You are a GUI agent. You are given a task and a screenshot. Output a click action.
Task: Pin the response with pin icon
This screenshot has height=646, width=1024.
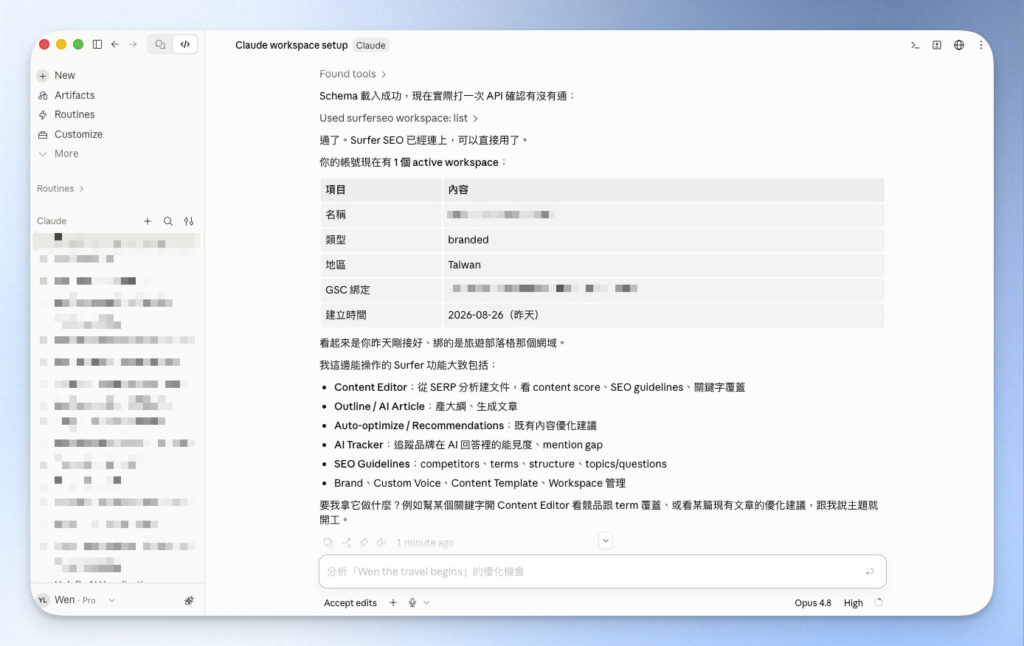pos(364,543)
